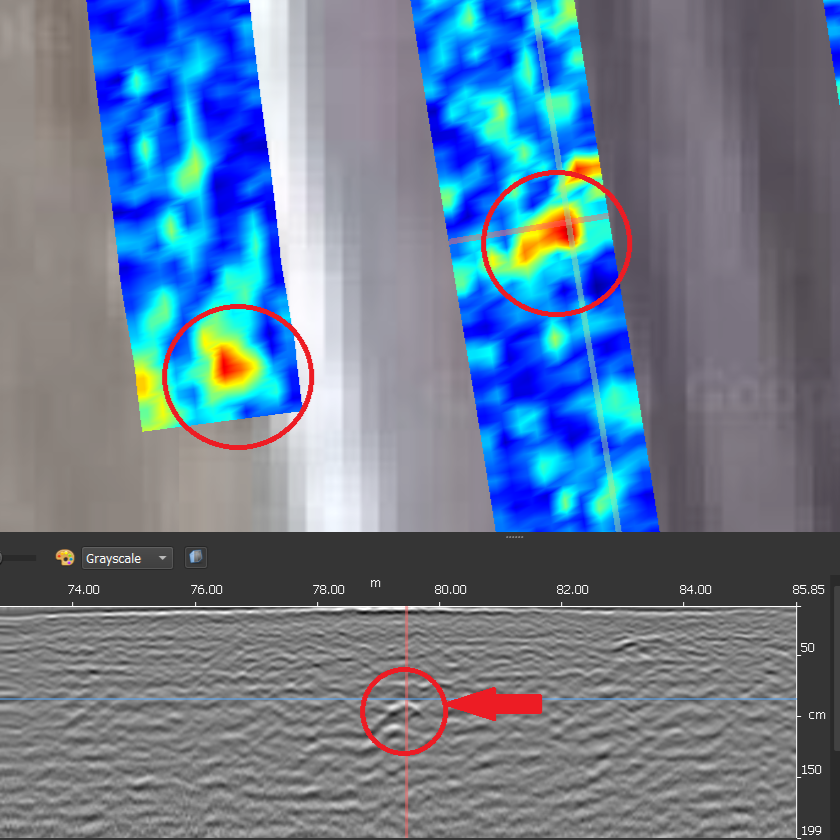
Task: Click the 74.00 mark on distance ruler
Action: coord(84,590)
